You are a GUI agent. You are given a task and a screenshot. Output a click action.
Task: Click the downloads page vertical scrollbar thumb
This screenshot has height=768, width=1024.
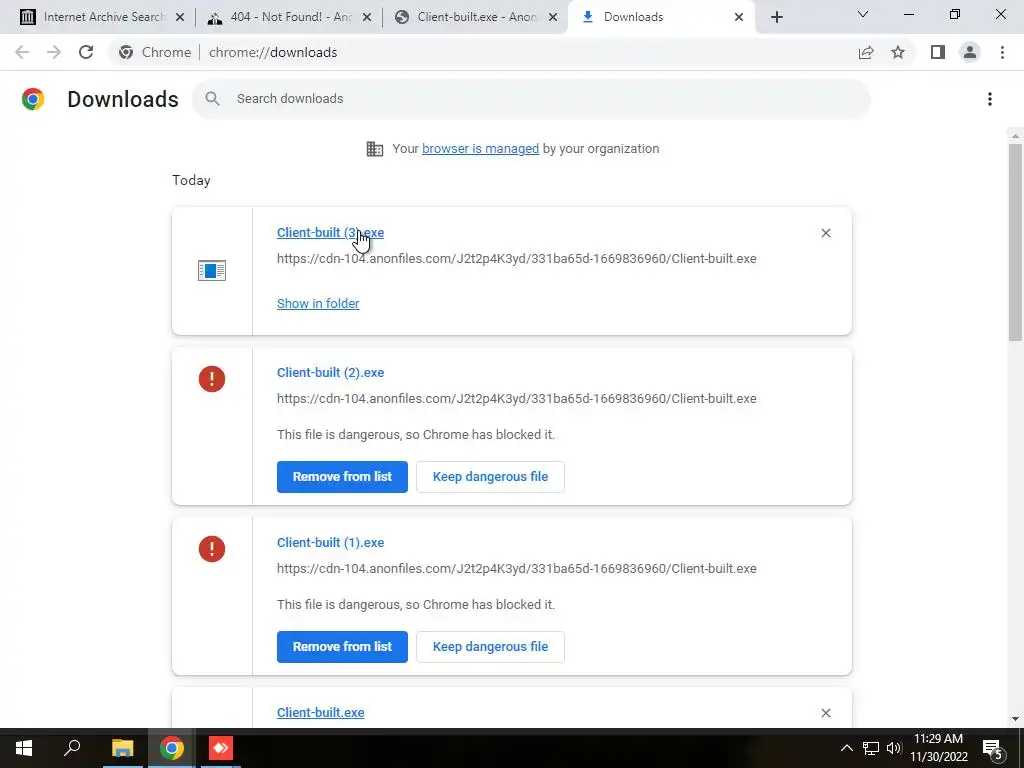pos(1015,242)
